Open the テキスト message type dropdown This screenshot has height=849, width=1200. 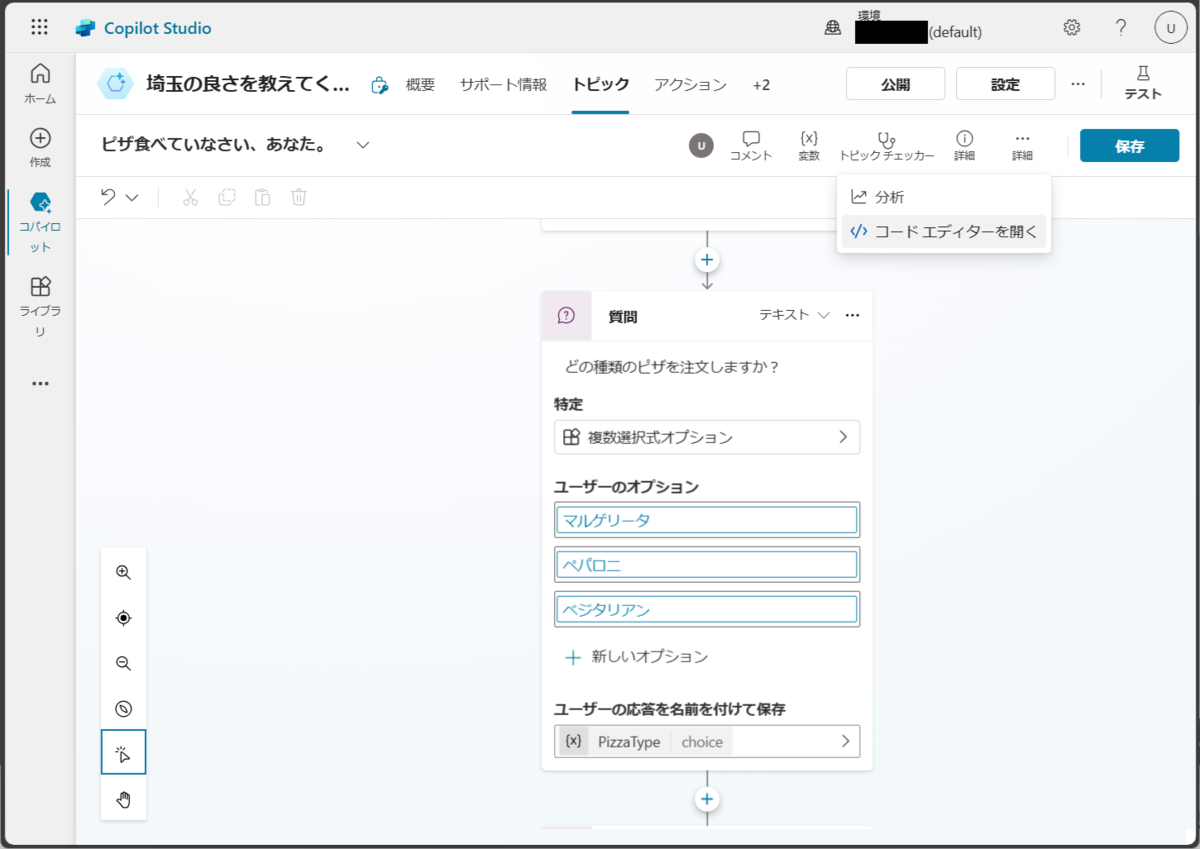[x=794, y=315]
